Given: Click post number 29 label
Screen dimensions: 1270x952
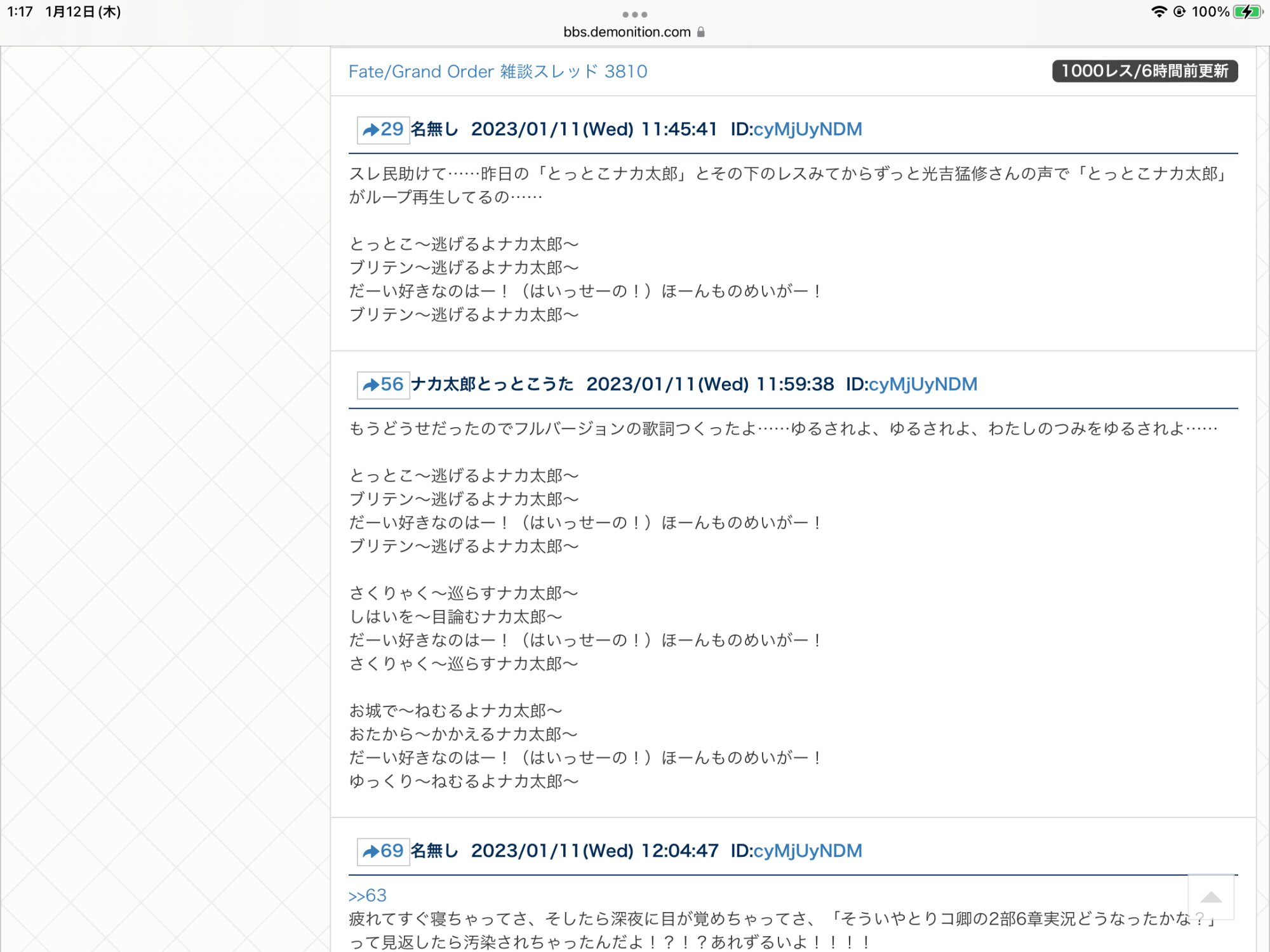Looking at the screenshot, I should point(392,129).
